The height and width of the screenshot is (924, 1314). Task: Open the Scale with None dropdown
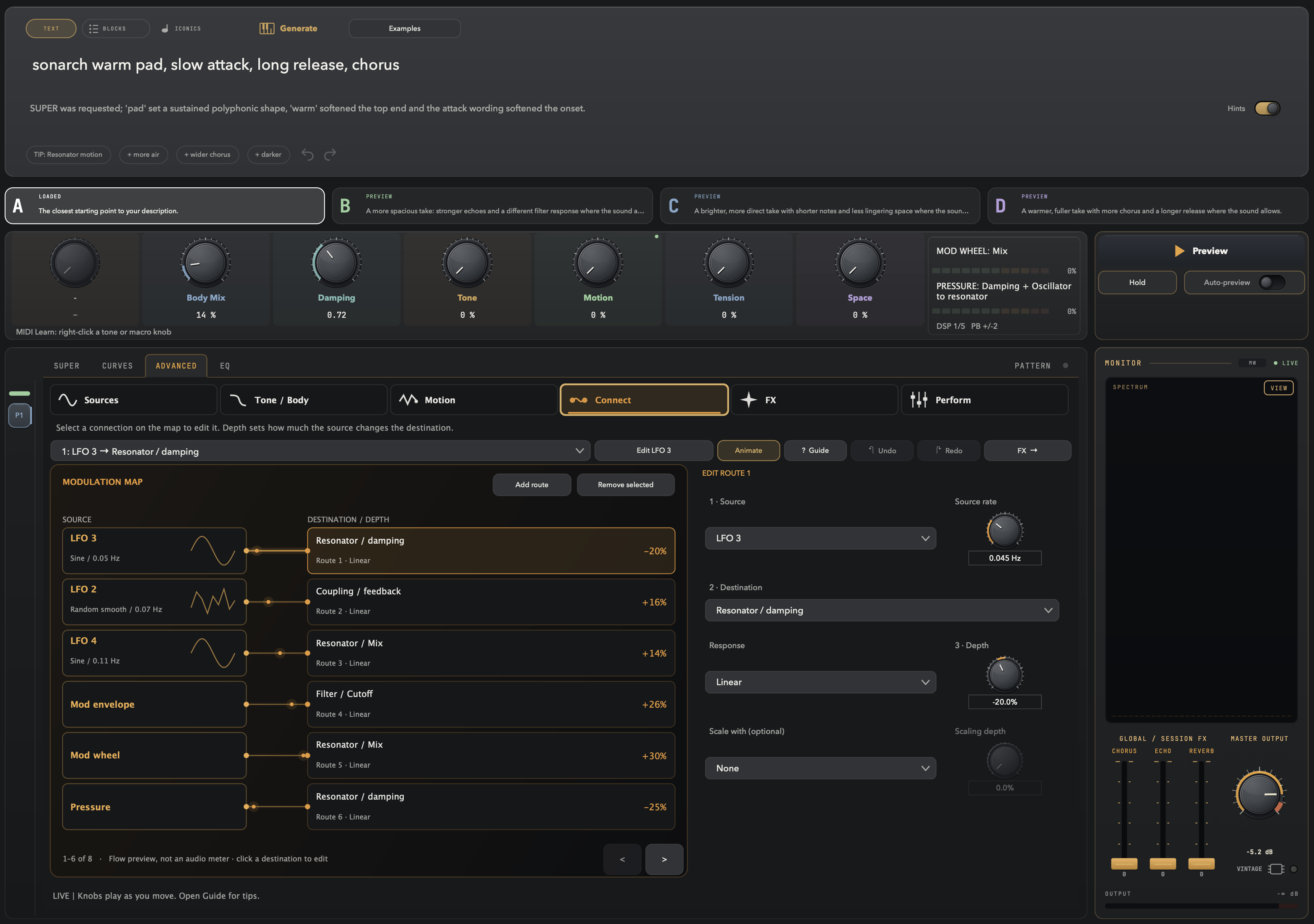tap(820, 768)
